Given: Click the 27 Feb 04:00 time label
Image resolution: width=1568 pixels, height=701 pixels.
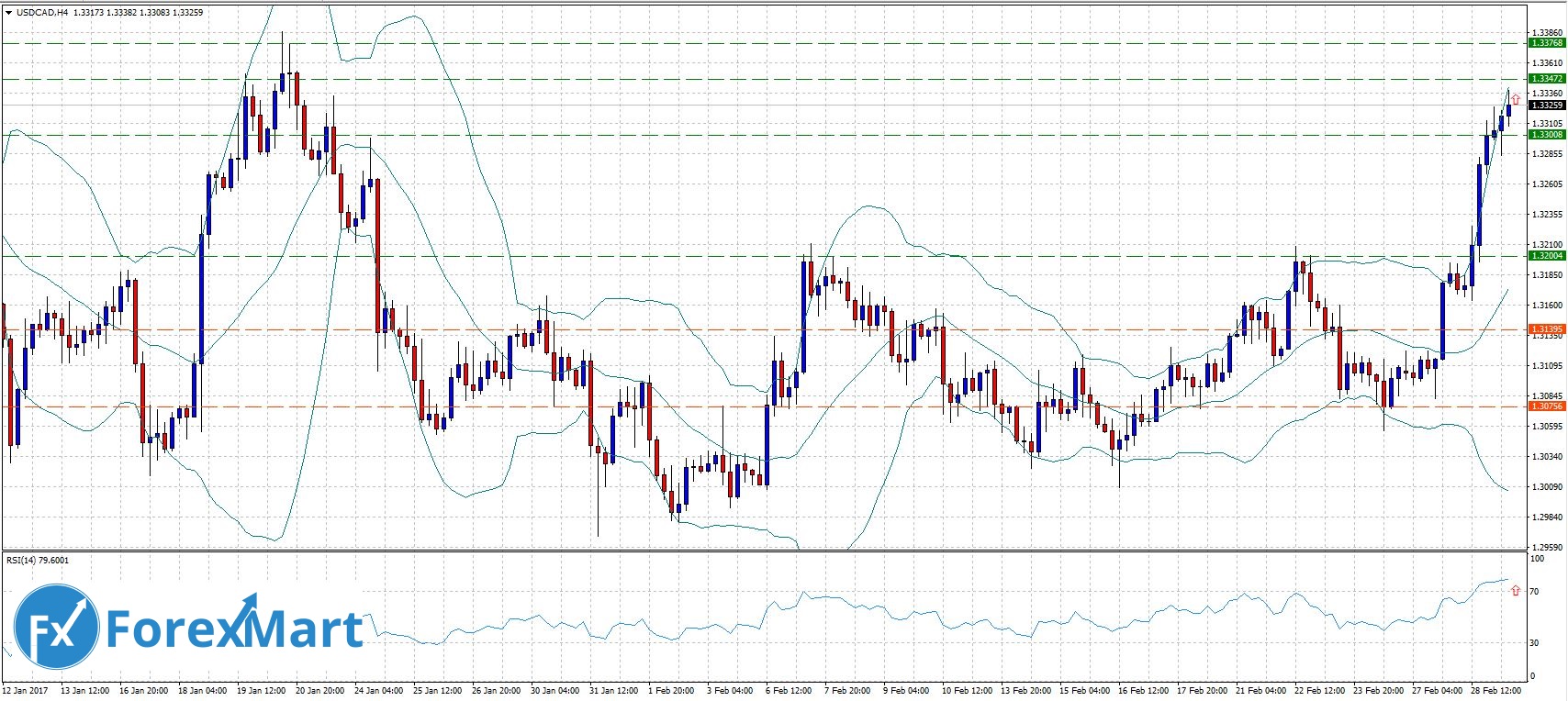Looking at the screenshot, I should click(1437, 690).
